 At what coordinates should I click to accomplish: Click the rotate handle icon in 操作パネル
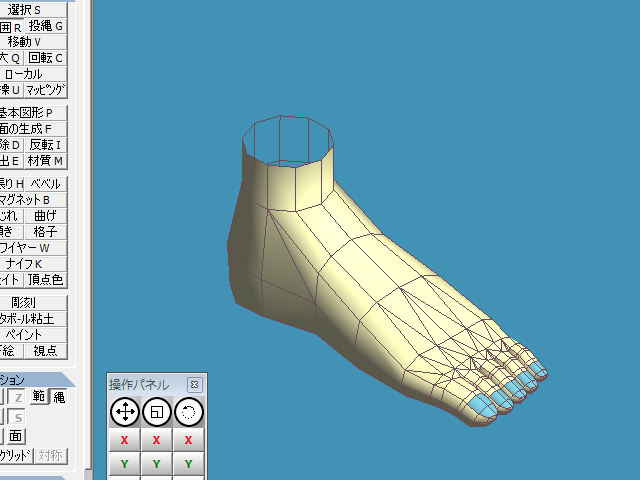tap(188, 412)
